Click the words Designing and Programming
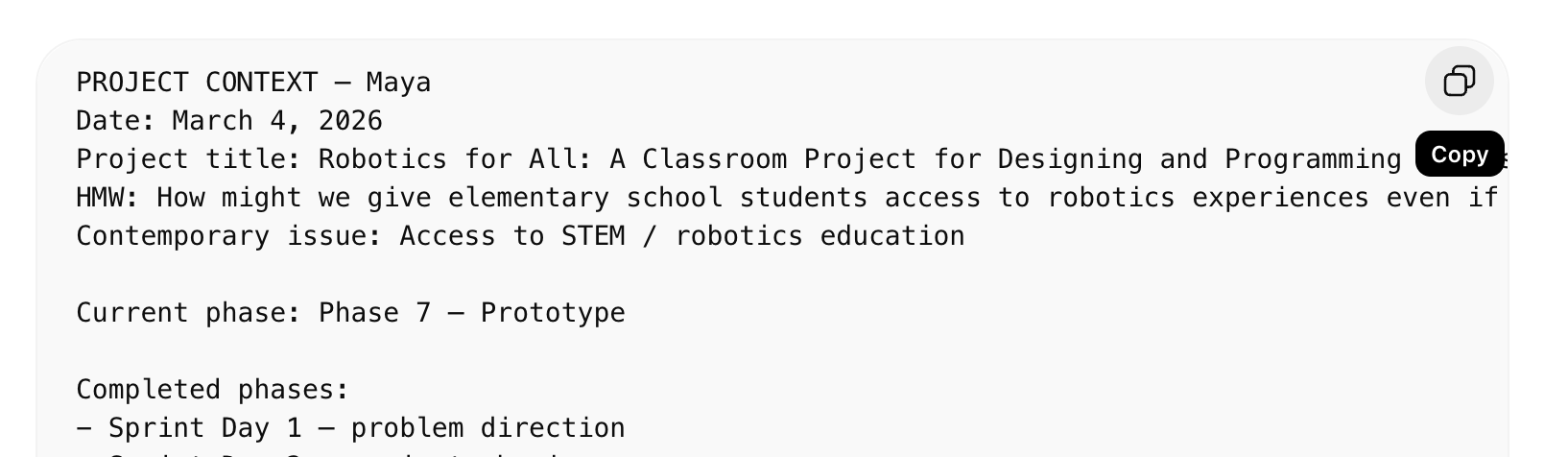The width and height of the screenshot is (1568, 457). click(1200, 159)
